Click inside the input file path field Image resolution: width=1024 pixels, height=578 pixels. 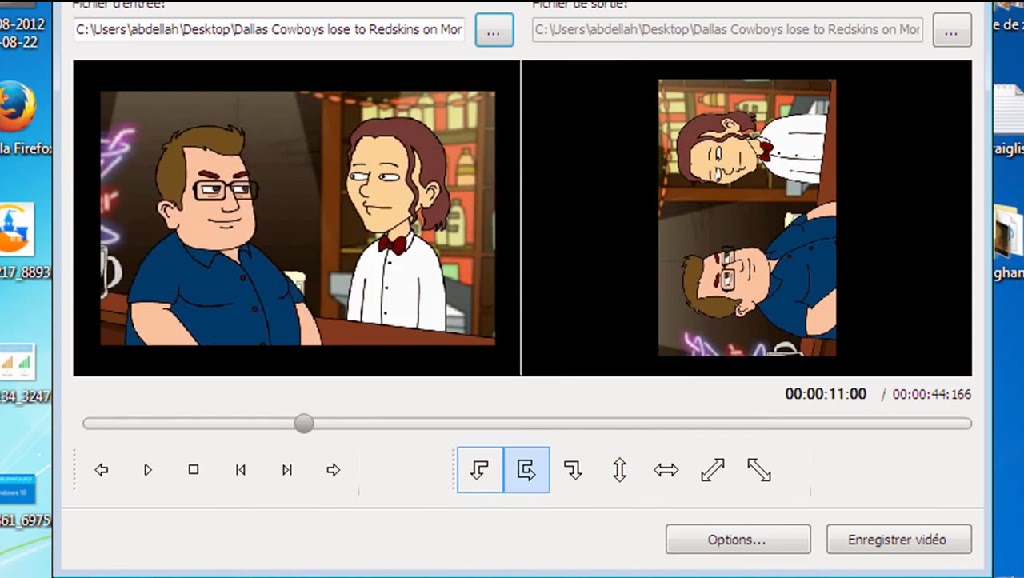click(269, 30)
